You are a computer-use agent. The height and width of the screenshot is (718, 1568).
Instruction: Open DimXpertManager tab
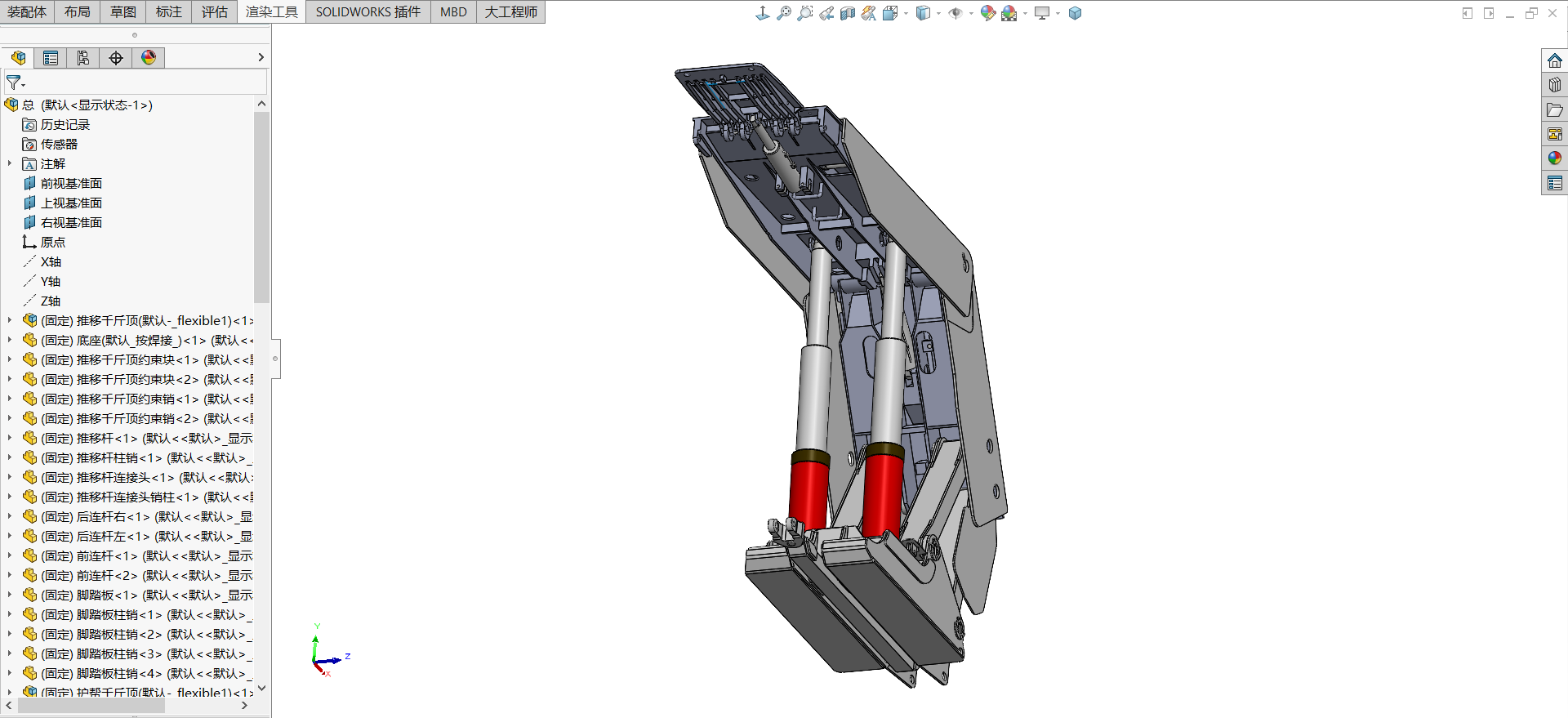116,57
